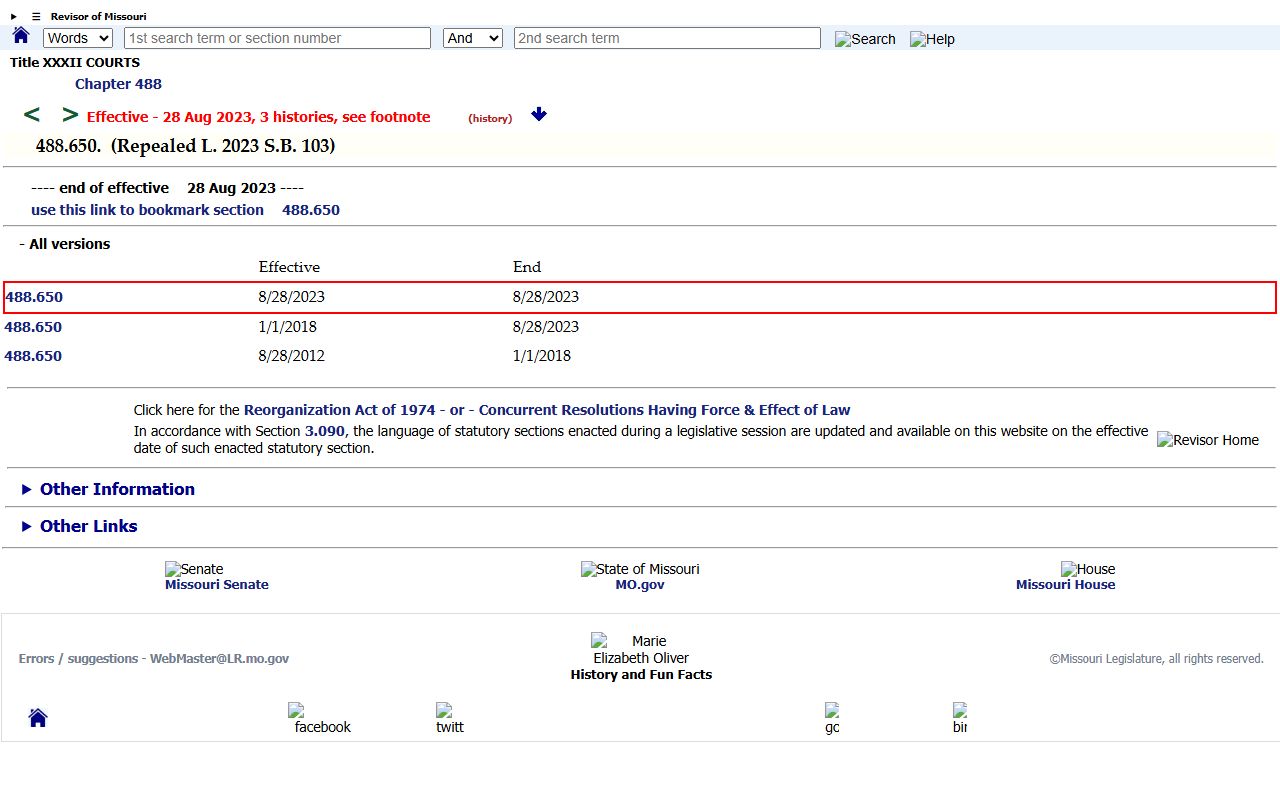Open the small (history) link

click(x=490, y=118)
